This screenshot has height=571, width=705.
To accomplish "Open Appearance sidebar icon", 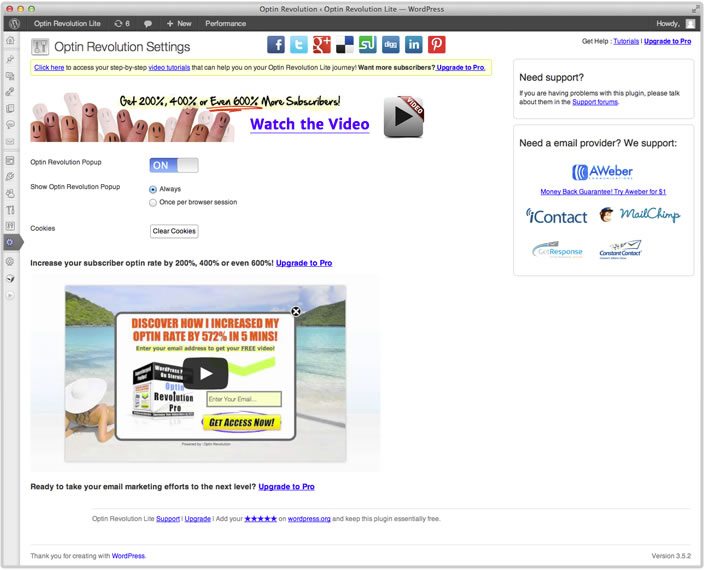I will tap(10, 161).
